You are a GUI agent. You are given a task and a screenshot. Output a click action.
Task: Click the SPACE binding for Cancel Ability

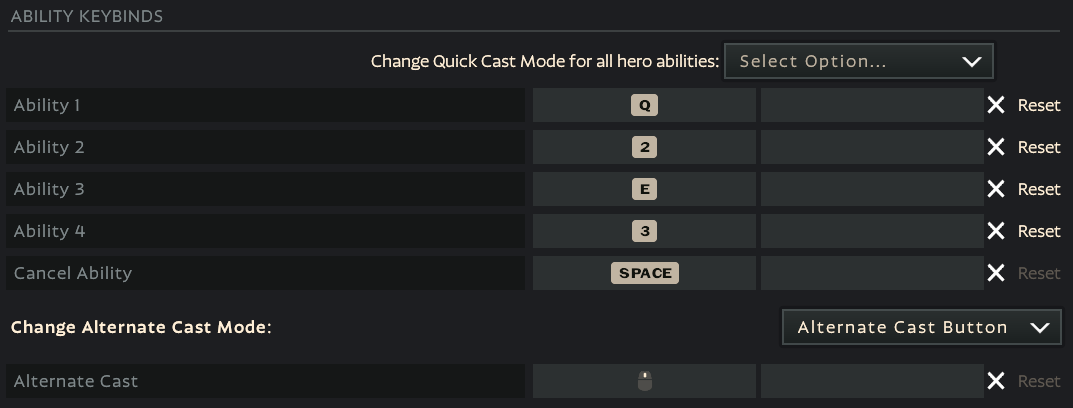pos(645,273)
